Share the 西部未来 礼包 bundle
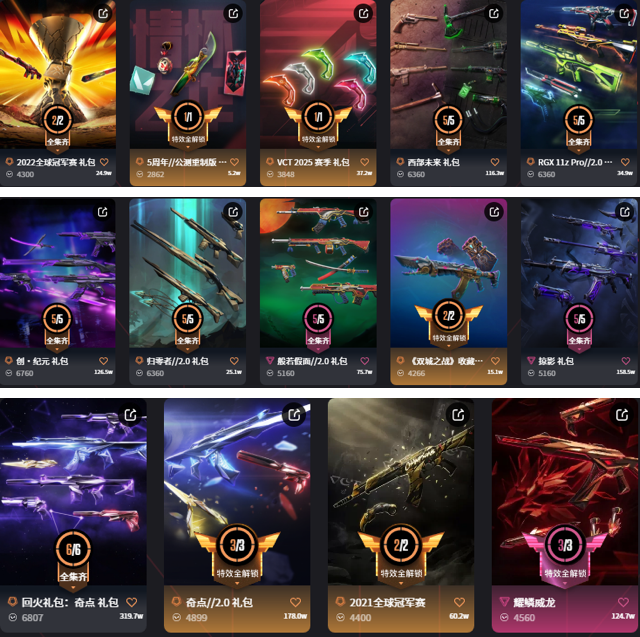640x637 pixels. 494,13
